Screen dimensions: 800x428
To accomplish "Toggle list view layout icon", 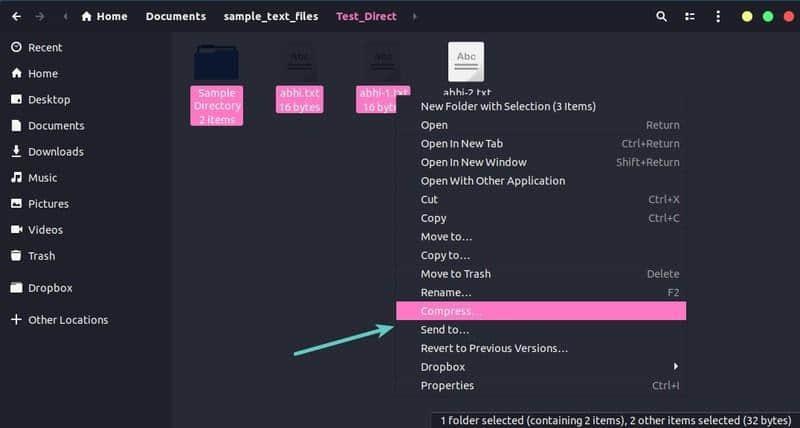I will coord(690,17).
